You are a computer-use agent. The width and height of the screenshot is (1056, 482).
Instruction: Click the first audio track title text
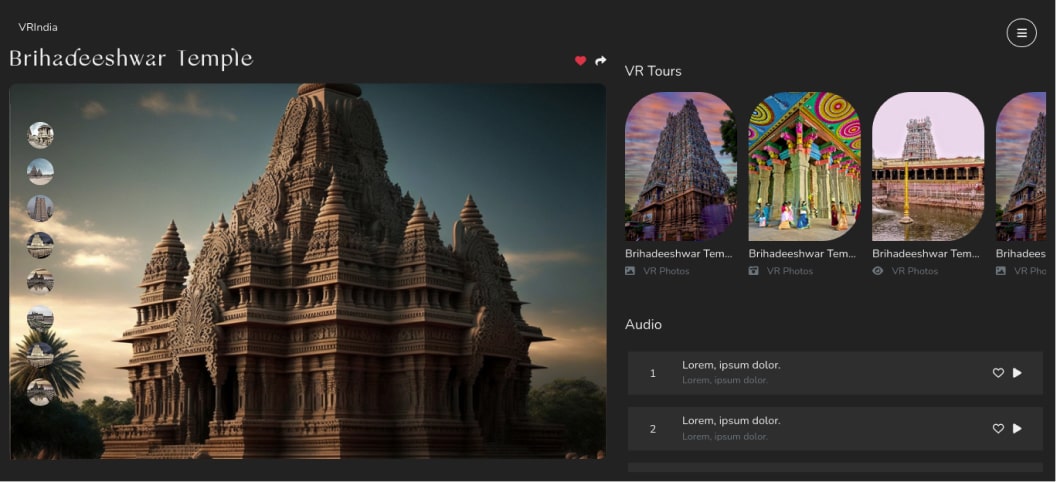(731, 365)
